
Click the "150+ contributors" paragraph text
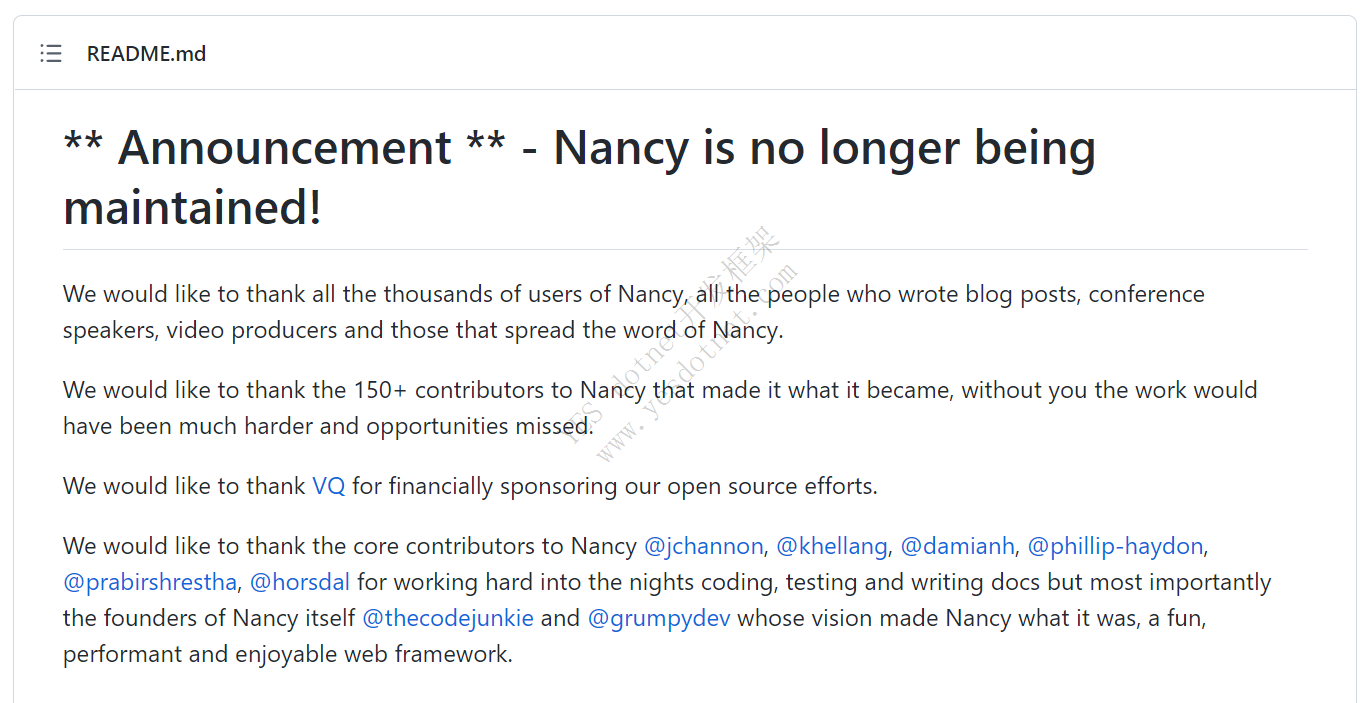tap(660, 408)
